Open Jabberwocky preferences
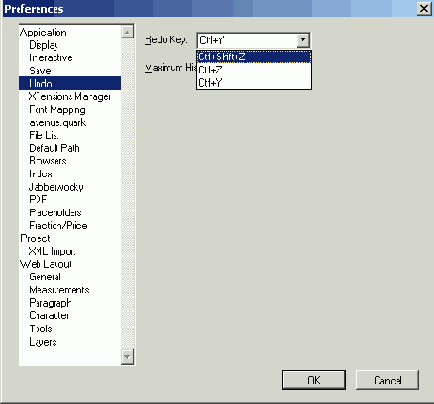This screenshot has height=404, width=434. (56, 187)
